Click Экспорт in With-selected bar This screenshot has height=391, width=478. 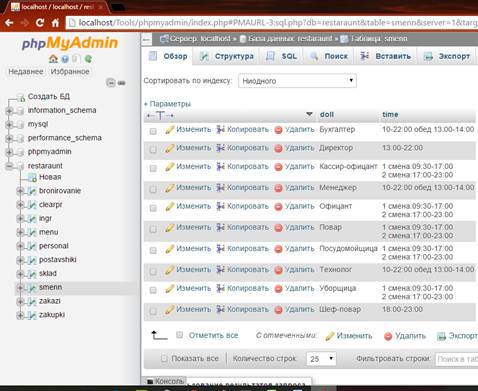coord(457,336)
